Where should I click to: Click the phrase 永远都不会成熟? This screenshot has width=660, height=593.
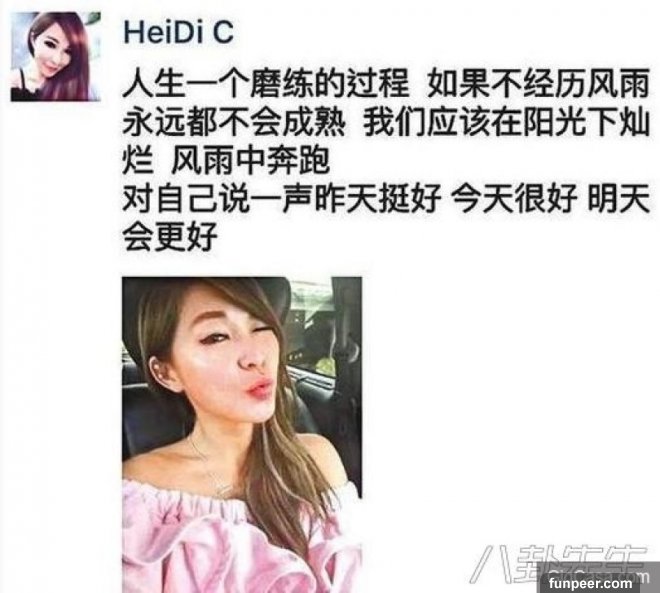click(234, 122)
